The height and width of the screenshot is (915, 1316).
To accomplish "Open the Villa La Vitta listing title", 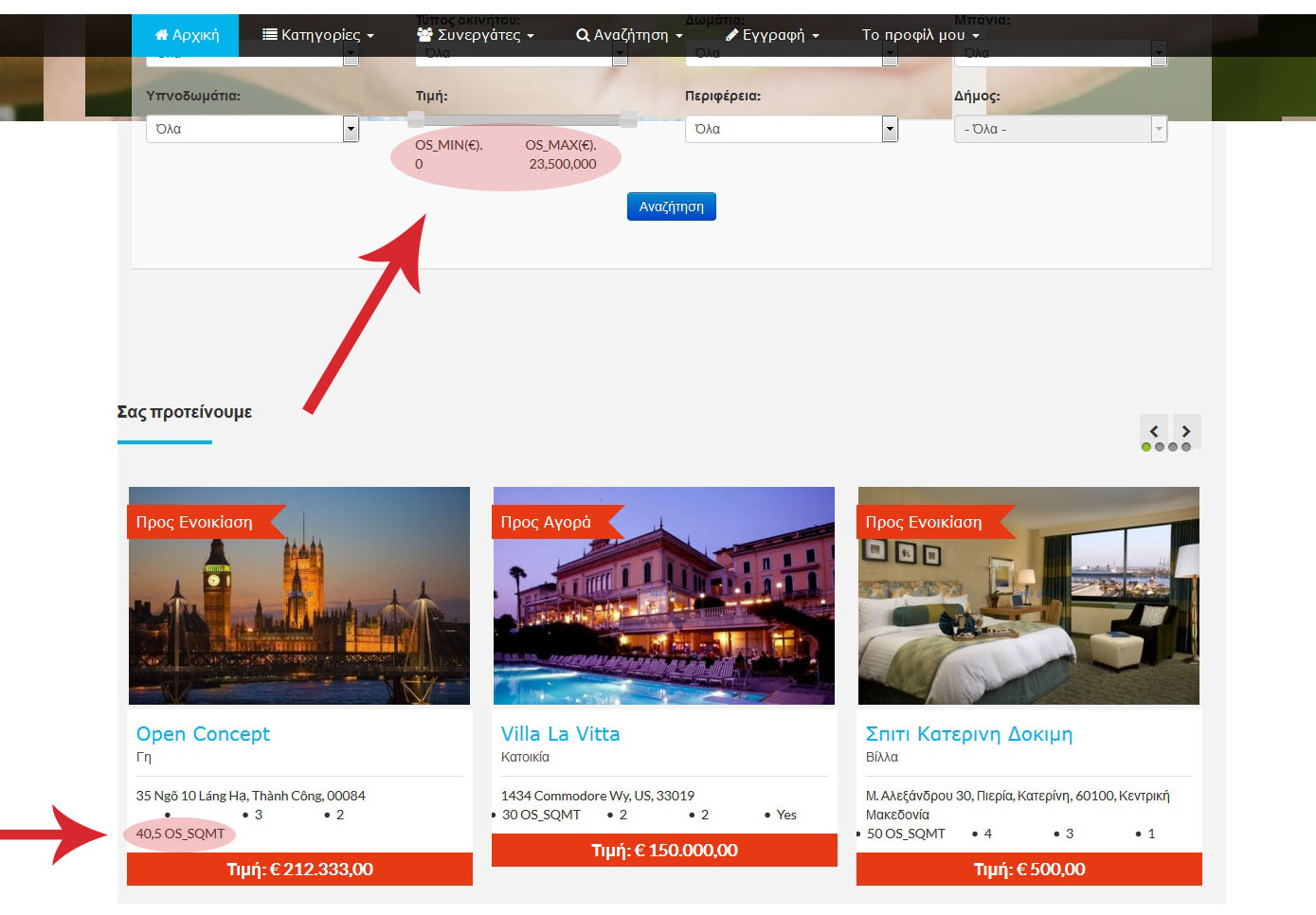I will coord(560,734).
